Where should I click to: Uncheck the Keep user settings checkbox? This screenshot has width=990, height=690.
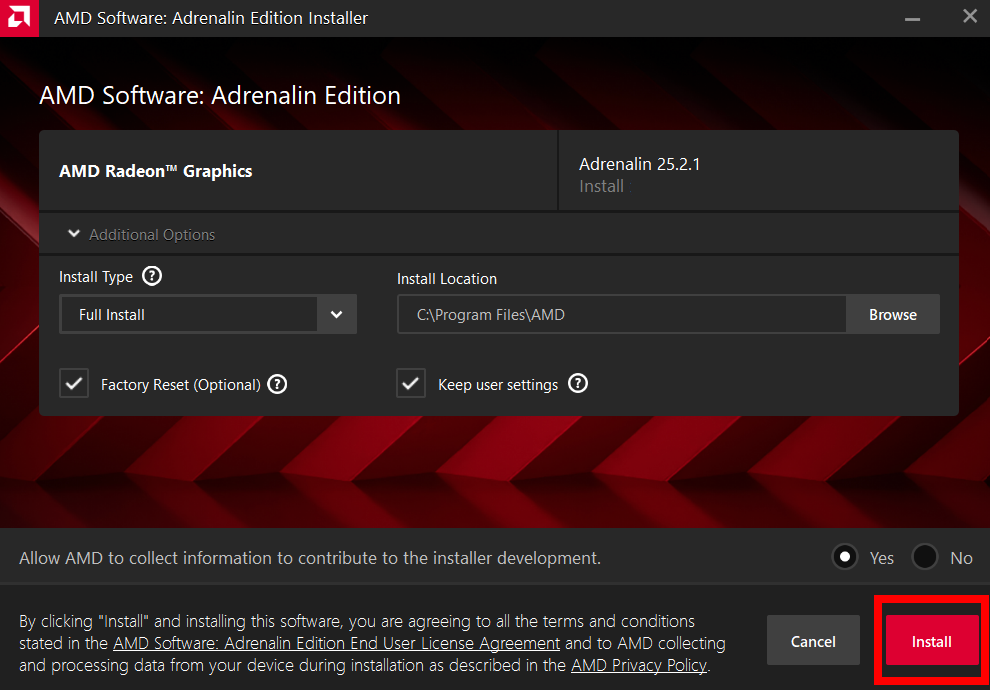coord(411,384)
